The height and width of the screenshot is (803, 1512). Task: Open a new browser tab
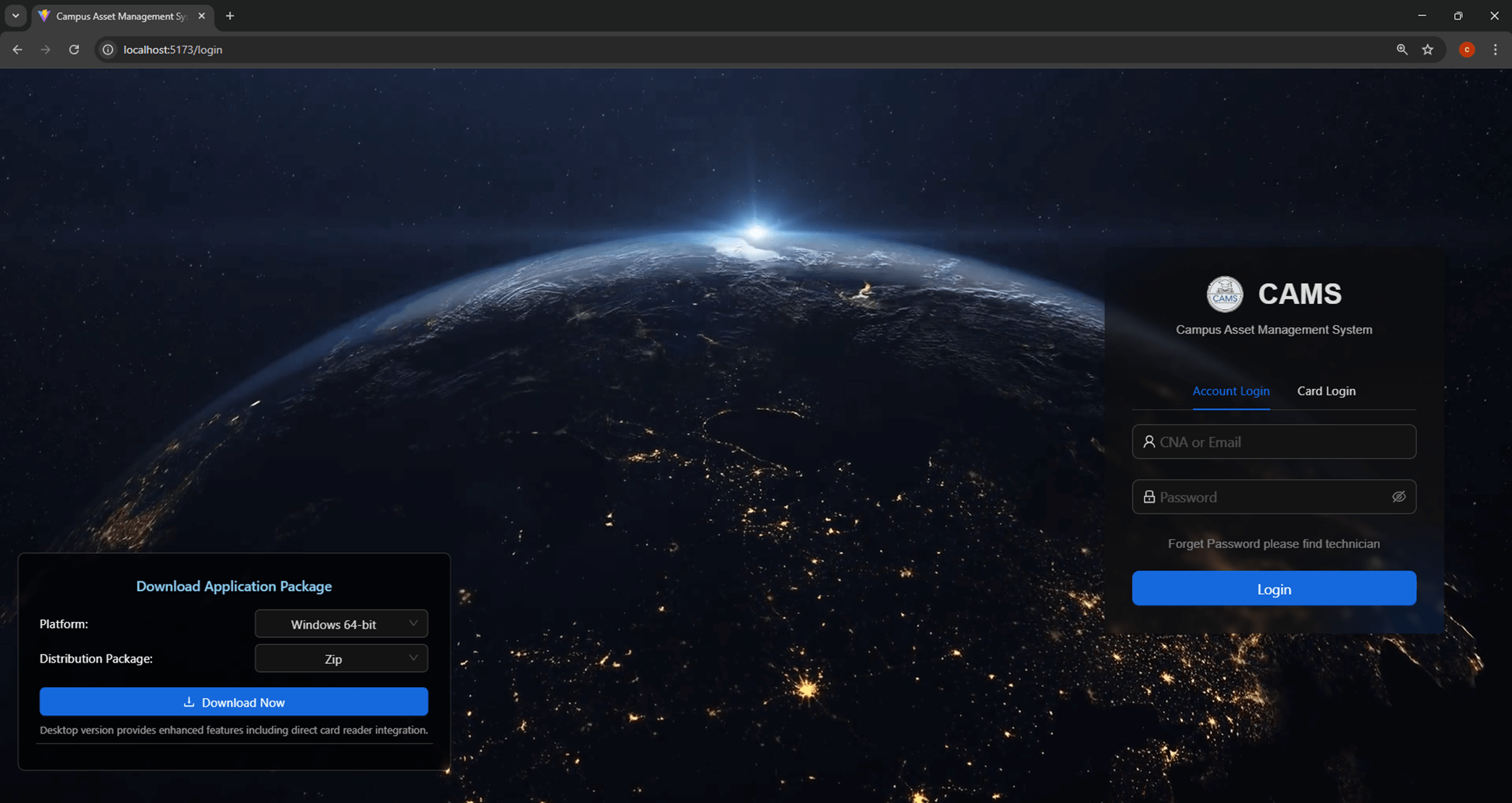pyautogui.click(x=230, y=16)
